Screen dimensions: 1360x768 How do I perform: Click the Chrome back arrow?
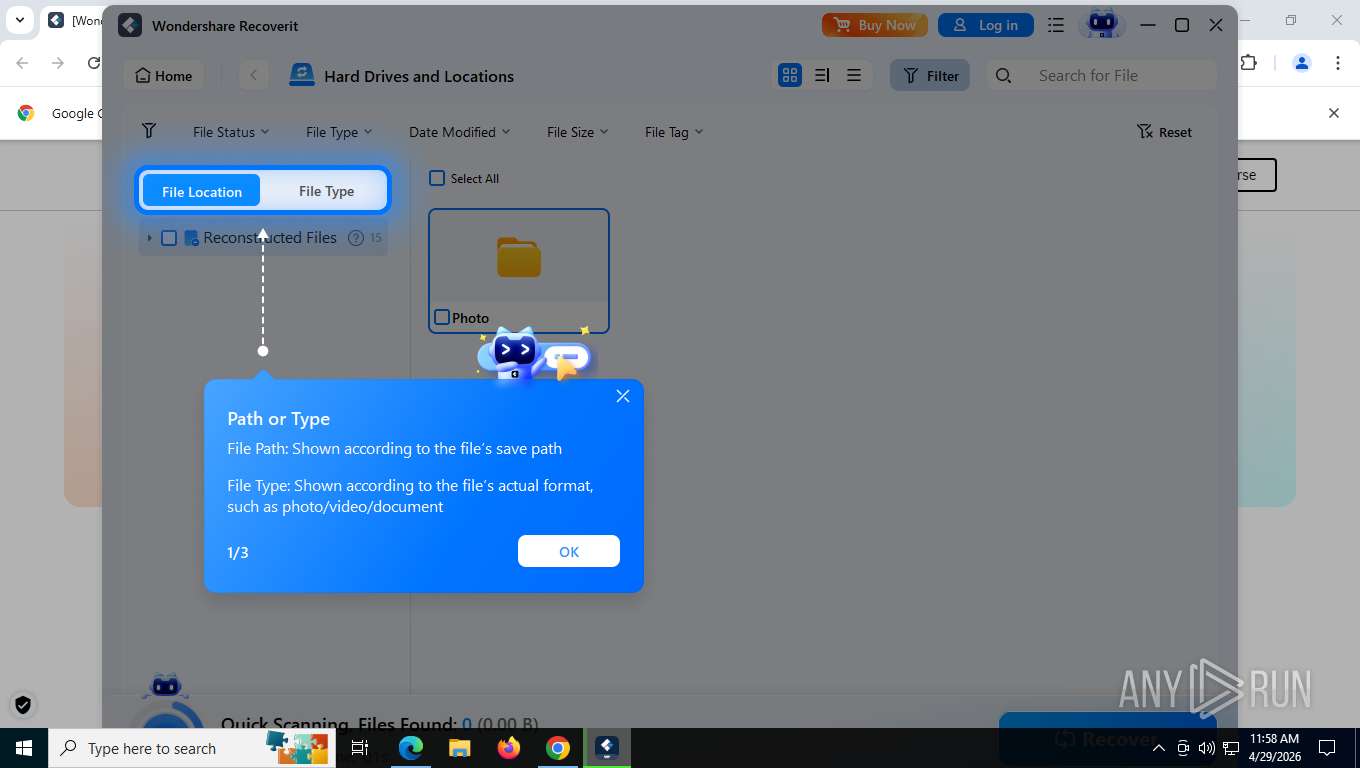point(22,63)
